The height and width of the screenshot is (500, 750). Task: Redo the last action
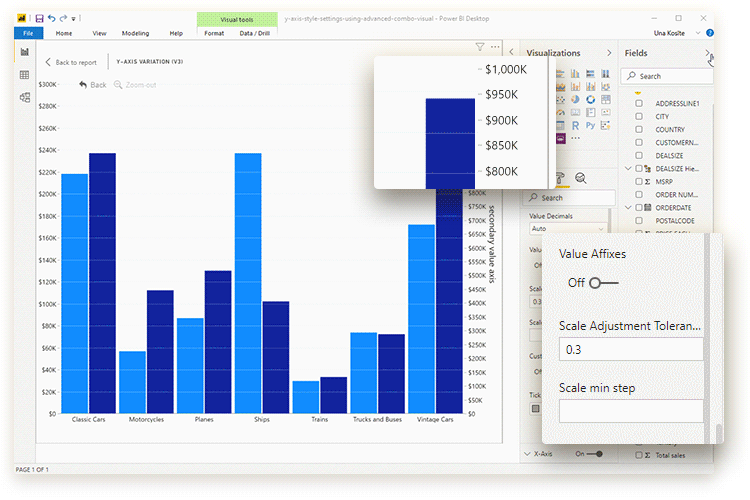[x=63, y=19]
